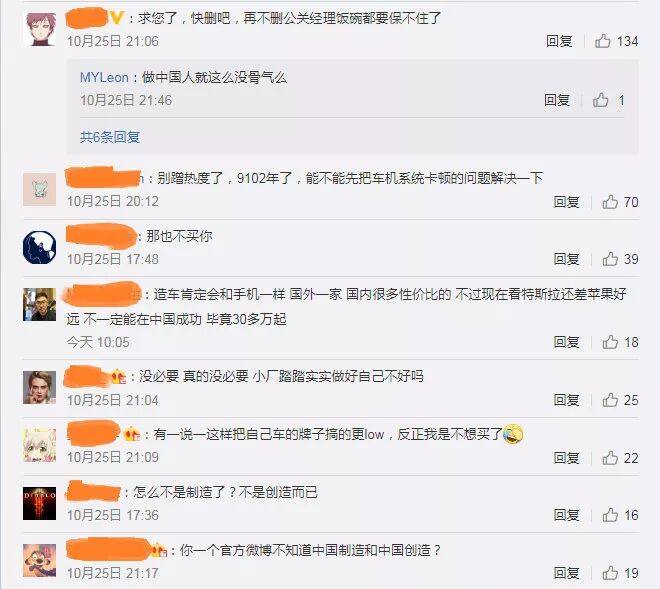The height and width of the screenshot is (589, 660).
Task: Reply to the 那也不买你 comment
Action: tap(566, 259)
